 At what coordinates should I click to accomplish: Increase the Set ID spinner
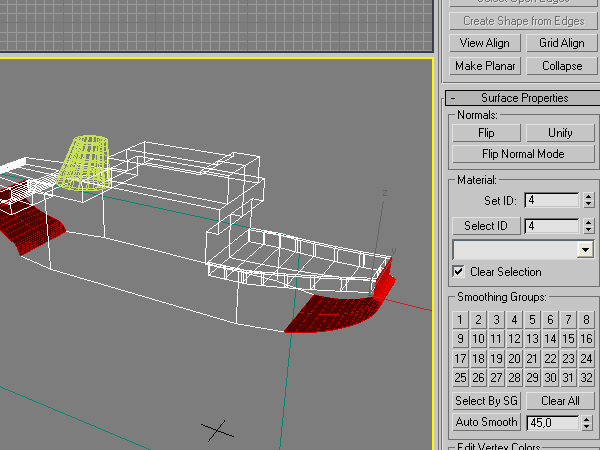pos(589,196)
